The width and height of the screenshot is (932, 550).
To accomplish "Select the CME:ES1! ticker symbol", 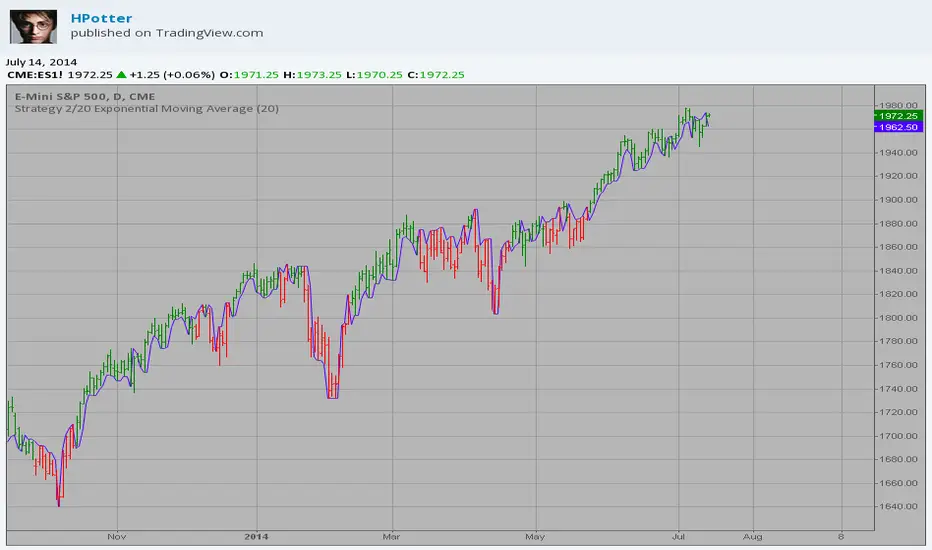I will click(x=35, y=75).
